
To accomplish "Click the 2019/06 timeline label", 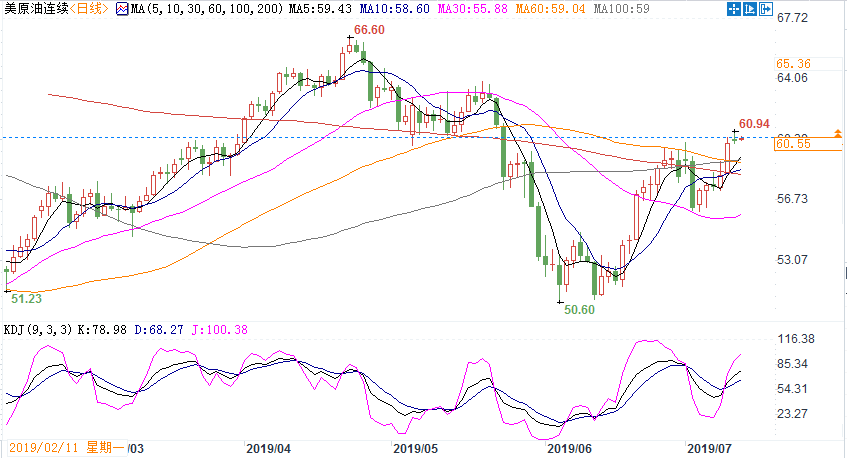I will (x=571, y=447).
